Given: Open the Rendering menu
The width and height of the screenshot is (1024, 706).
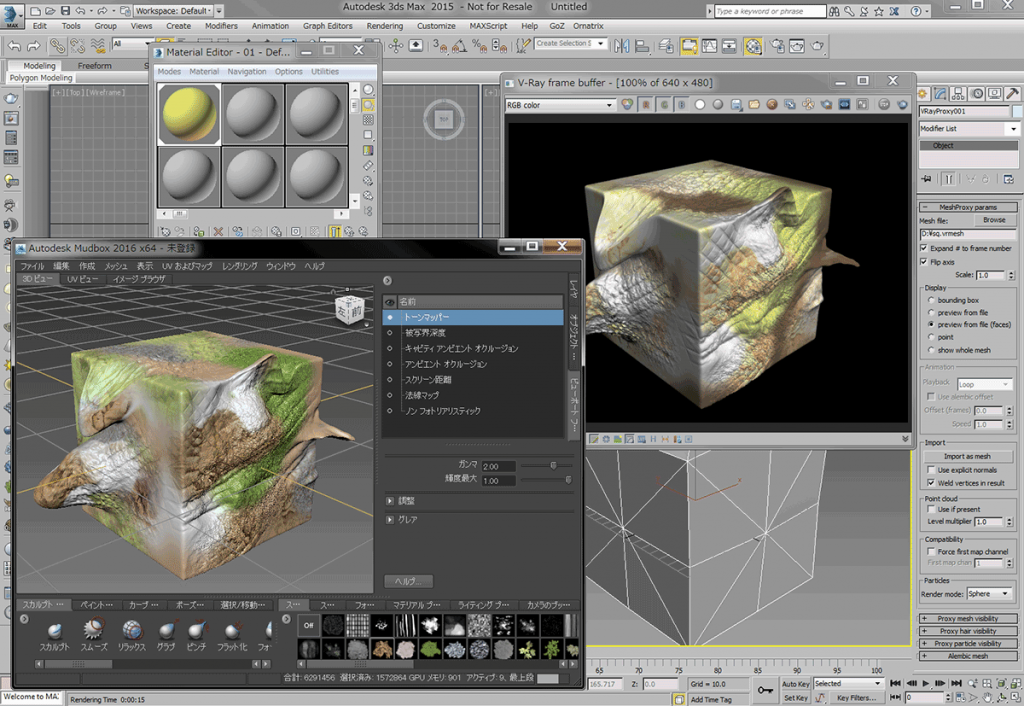Looking at the screenshot, I should pyautogui.click(x=385, y=26).
